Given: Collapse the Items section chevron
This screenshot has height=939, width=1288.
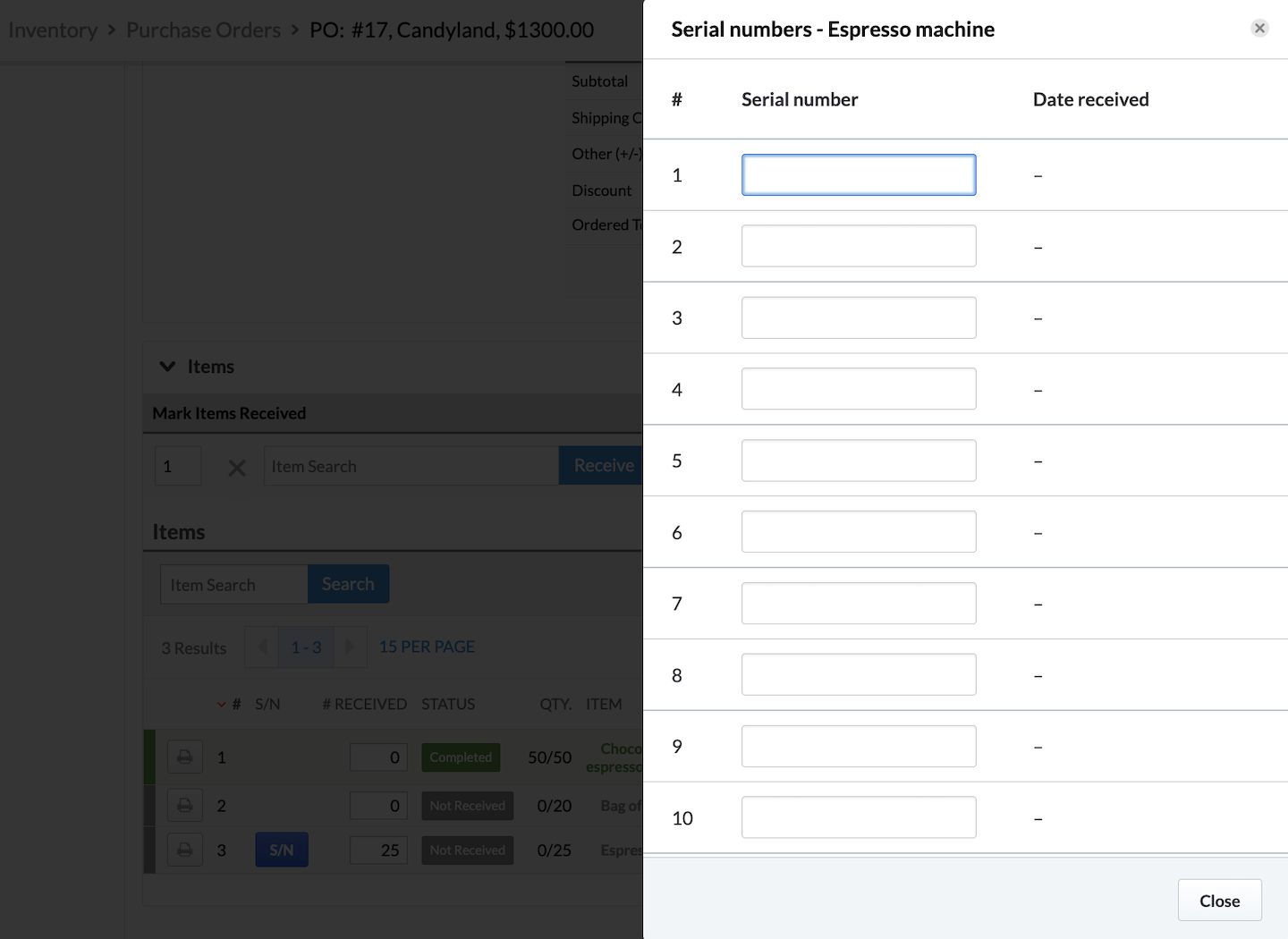Looking at the screenshot, I should tap(167, 367).
